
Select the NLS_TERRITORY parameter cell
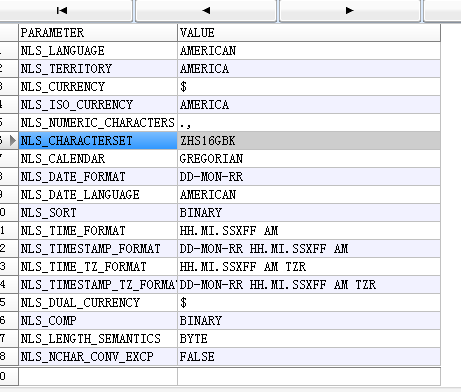(98, 69)
